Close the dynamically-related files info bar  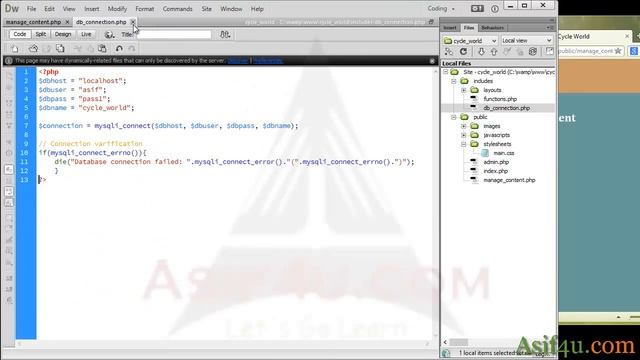432,61
